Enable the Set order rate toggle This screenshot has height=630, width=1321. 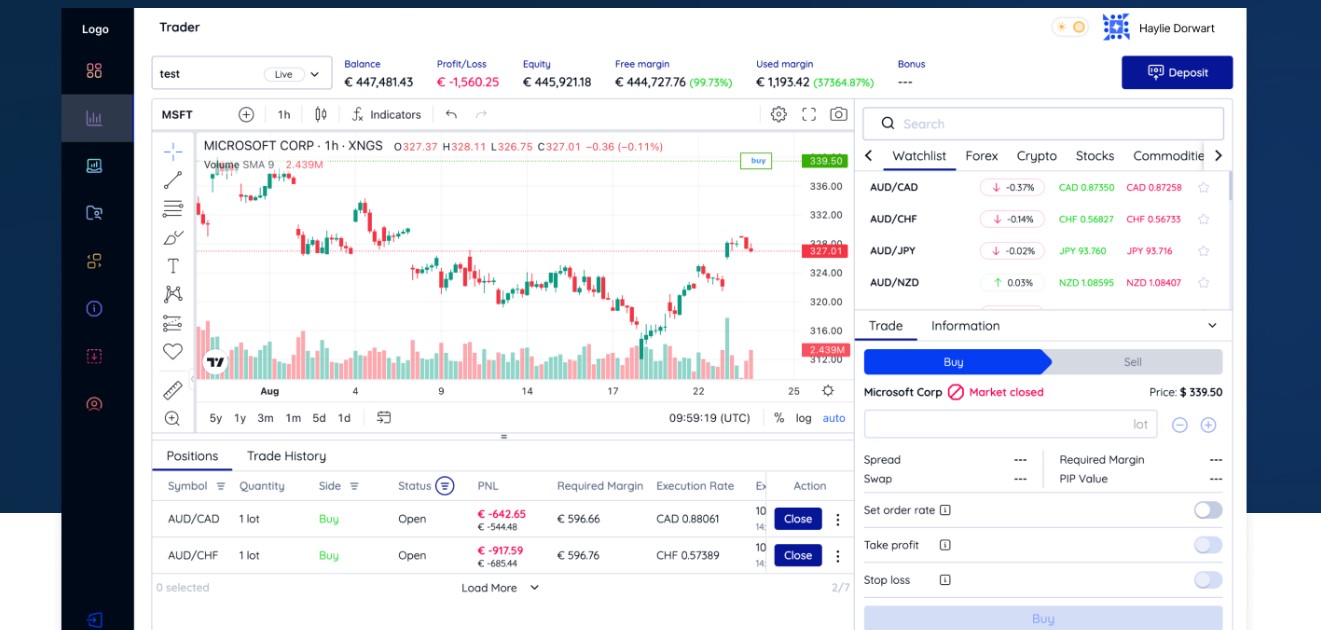tap(1207, 510)
